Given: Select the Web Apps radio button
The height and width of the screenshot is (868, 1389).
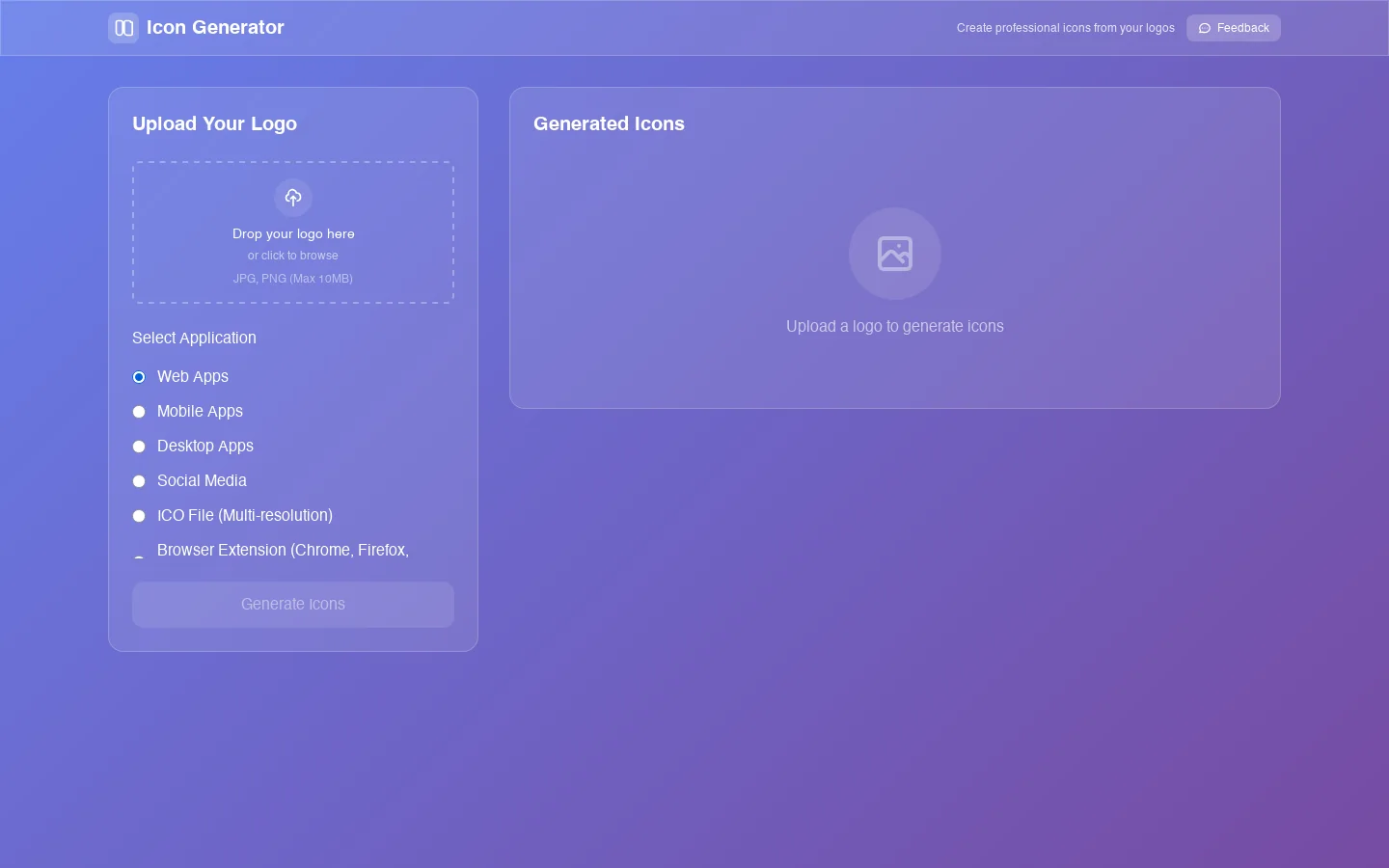Looking at the screenshot, I should pyautogui.click(x=139, y=377).
